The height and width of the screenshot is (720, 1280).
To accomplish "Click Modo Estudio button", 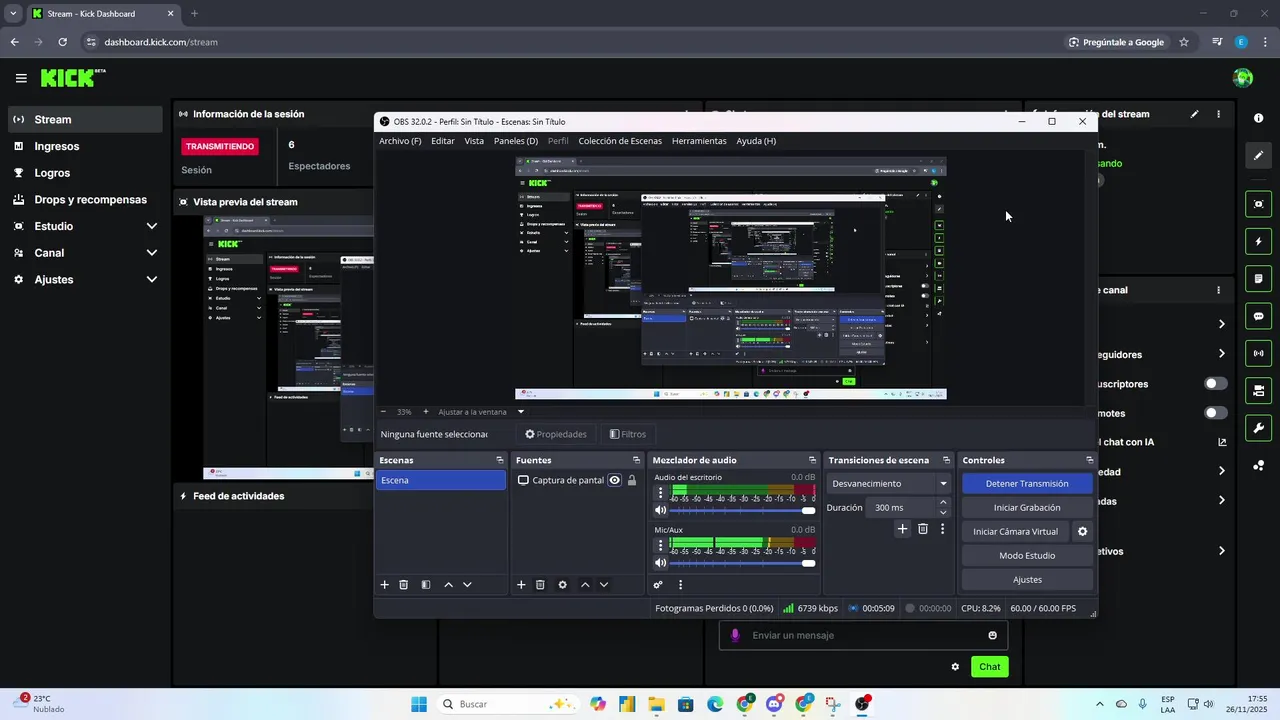I will [x=1027, y=556].
